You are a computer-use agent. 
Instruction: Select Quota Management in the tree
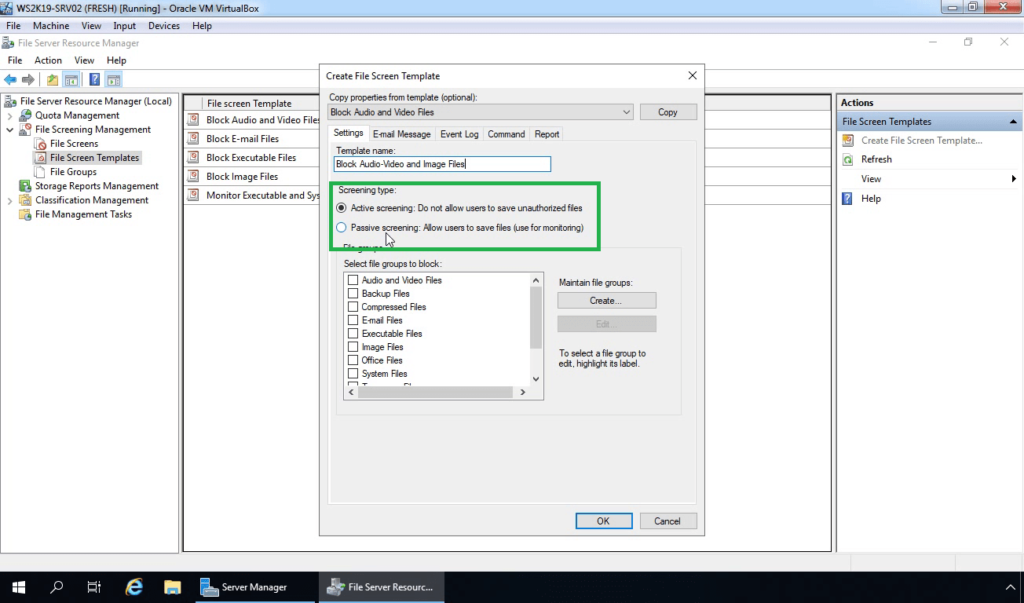[77, 115]
